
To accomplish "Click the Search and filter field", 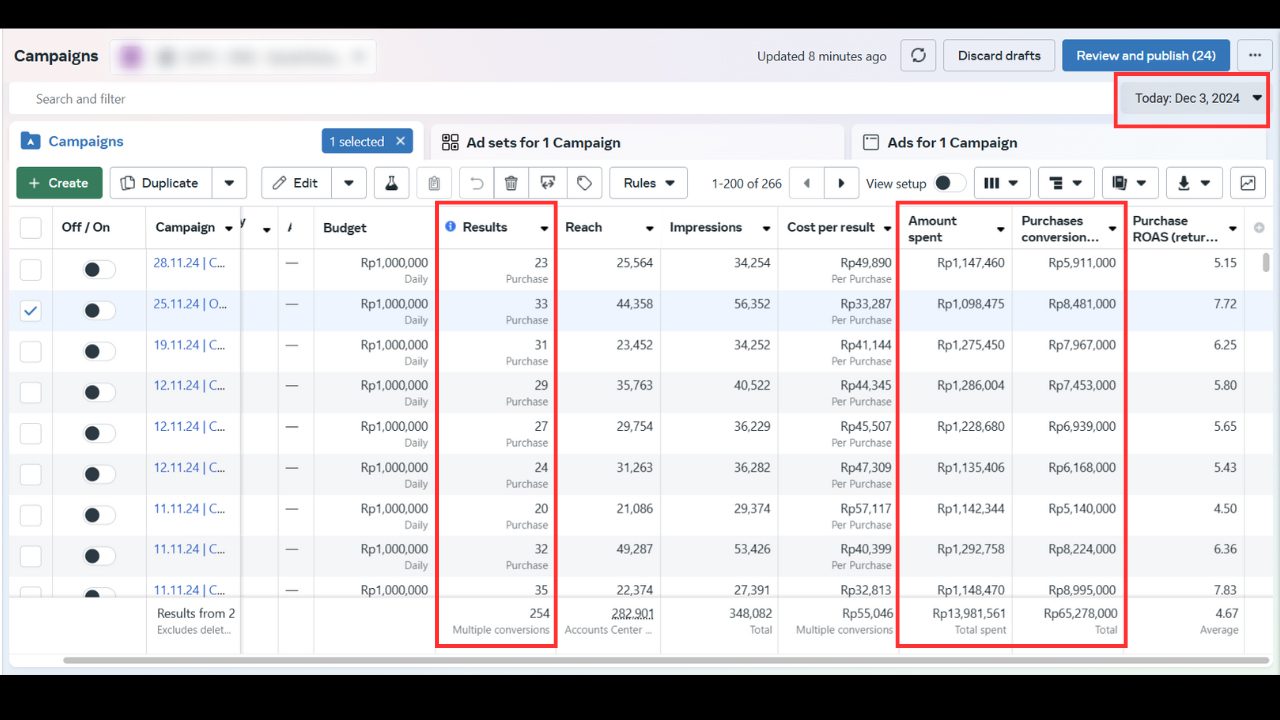I will (x=400, y=99).
